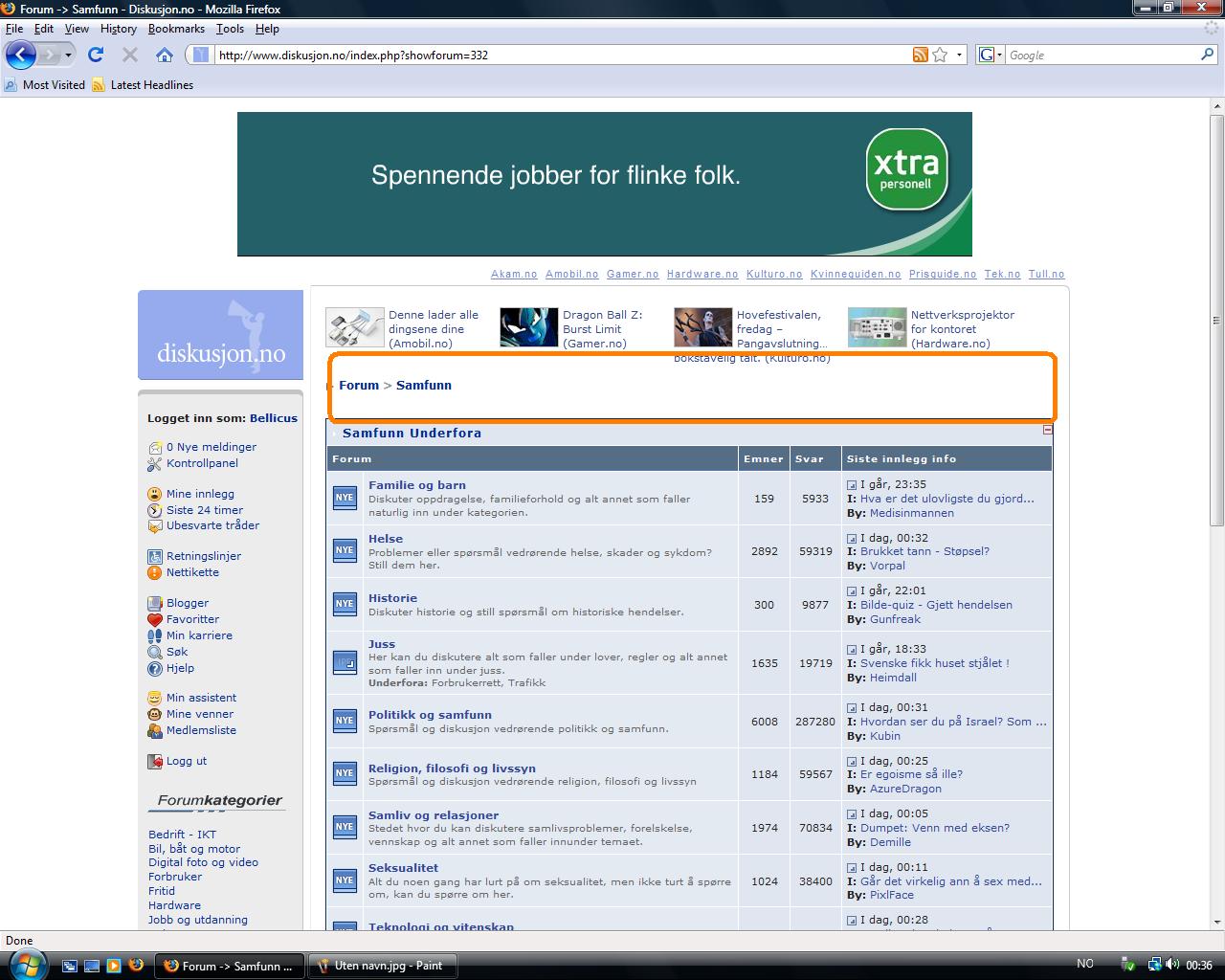Click the Kontrollpanel tools icon

pos(155,463)
